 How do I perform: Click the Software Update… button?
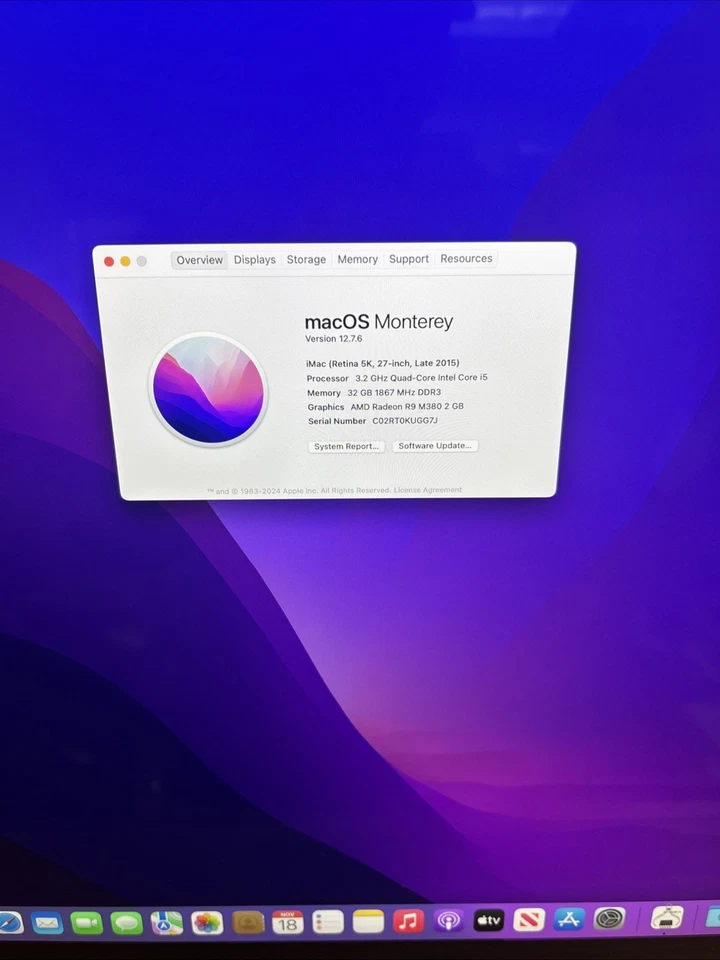click(x=435, y=446)
